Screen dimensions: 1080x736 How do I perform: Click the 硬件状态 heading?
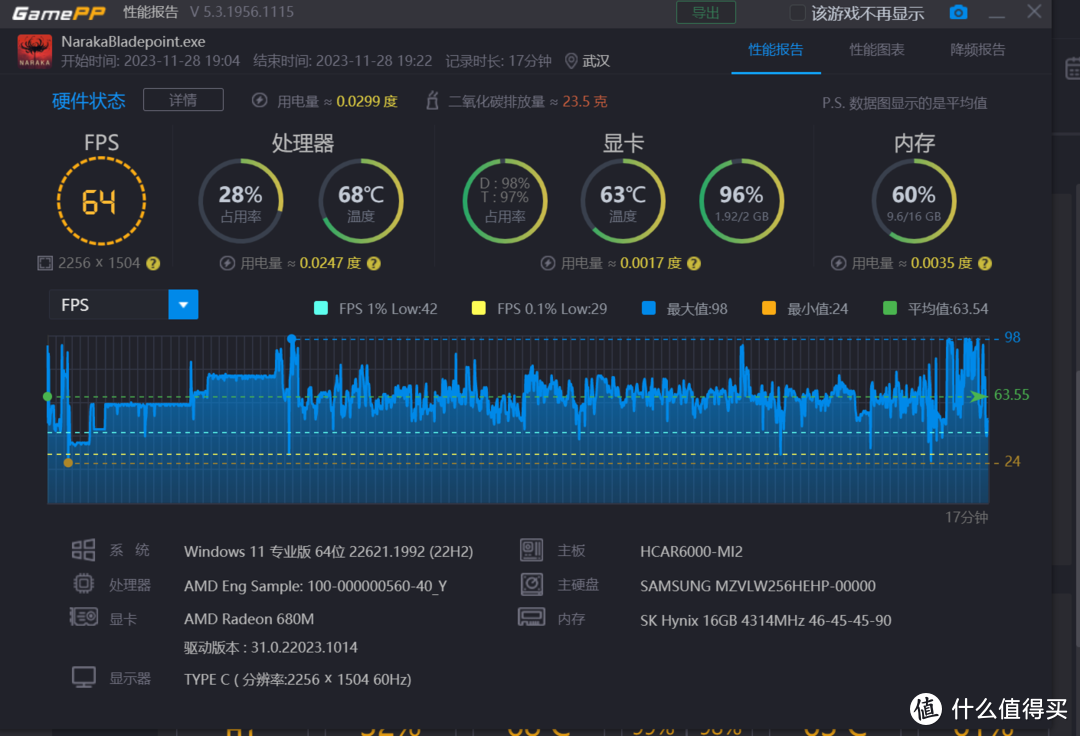click(x=89, y=101)
